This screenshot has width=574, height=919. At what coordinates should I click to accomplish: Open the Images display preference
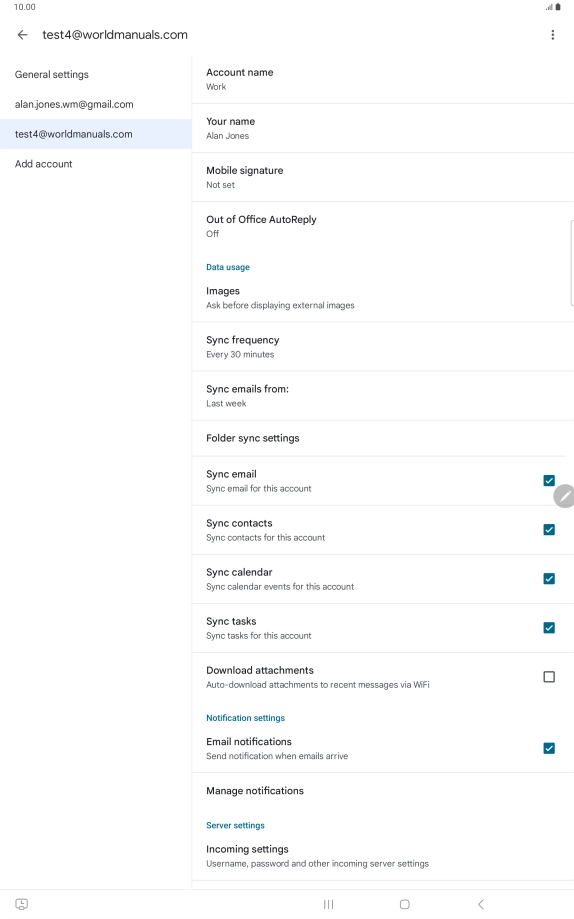pyautogui.click(x=382, y=298)
